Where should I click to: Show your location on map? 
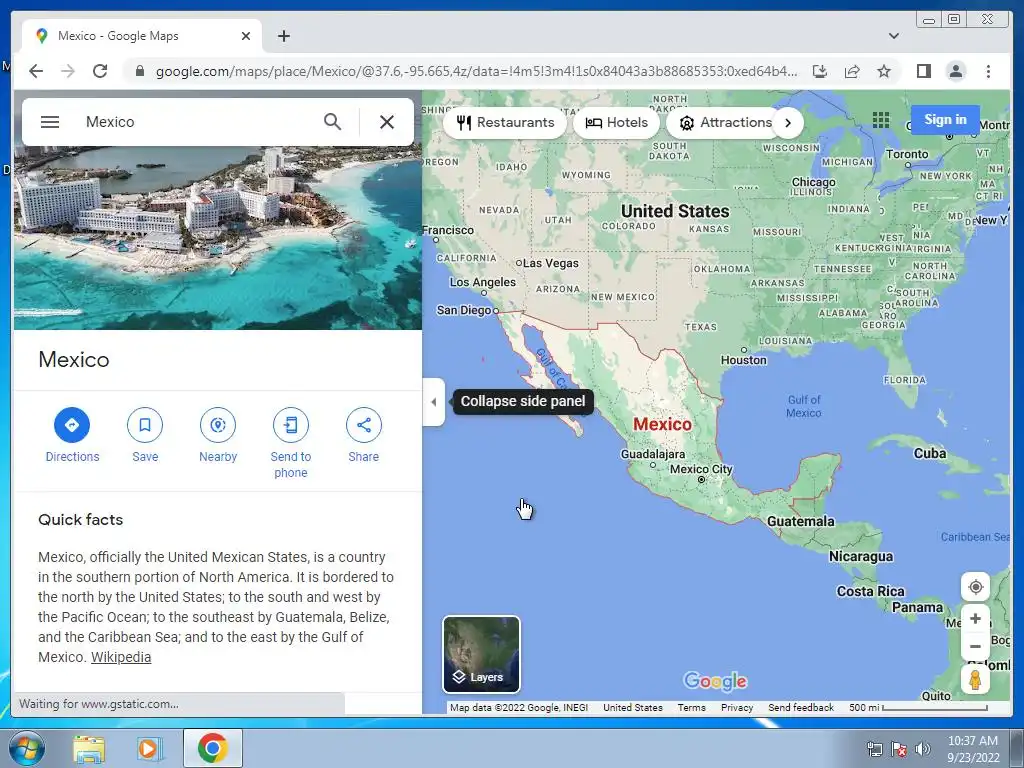(x=976, y=587)
